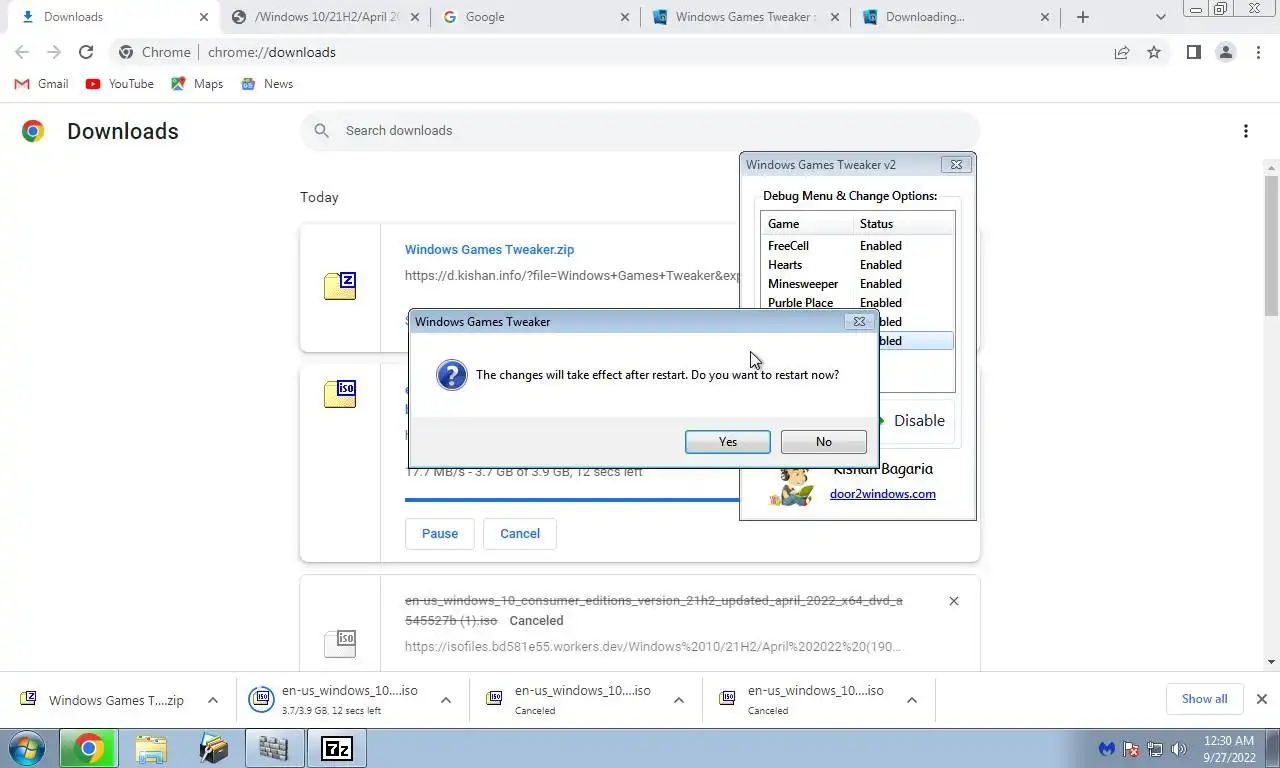
Task: Click the Kishan Bagaria cartoon avatar
Action: 792,486
